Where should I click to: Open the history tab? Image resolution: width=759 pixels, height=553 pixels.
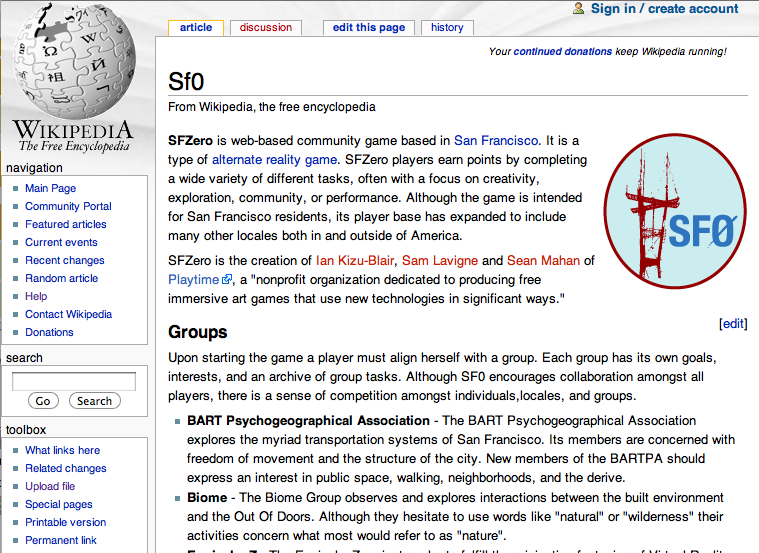click(x=447, y=28)
